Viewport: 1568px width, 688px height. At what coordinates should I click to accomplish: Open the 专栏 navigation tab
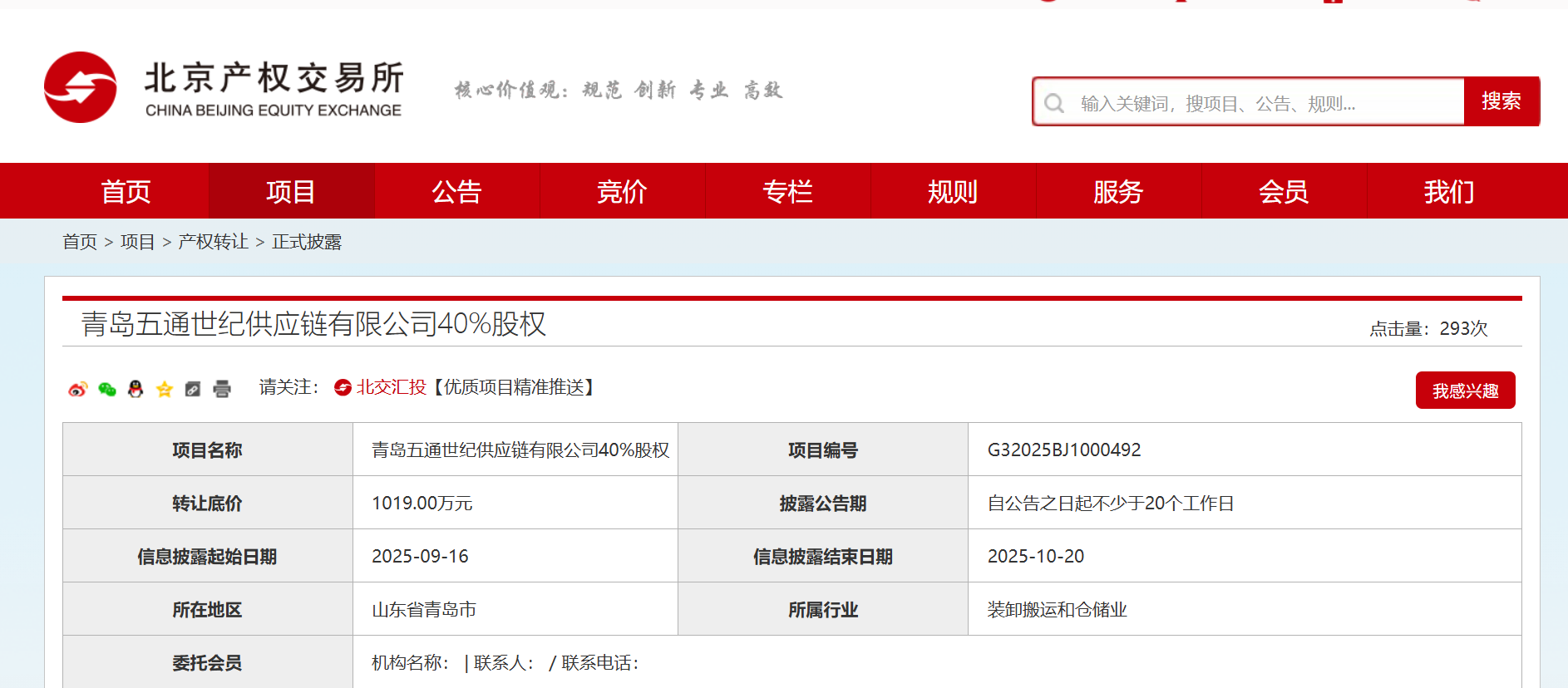click(x=787, y=191)
